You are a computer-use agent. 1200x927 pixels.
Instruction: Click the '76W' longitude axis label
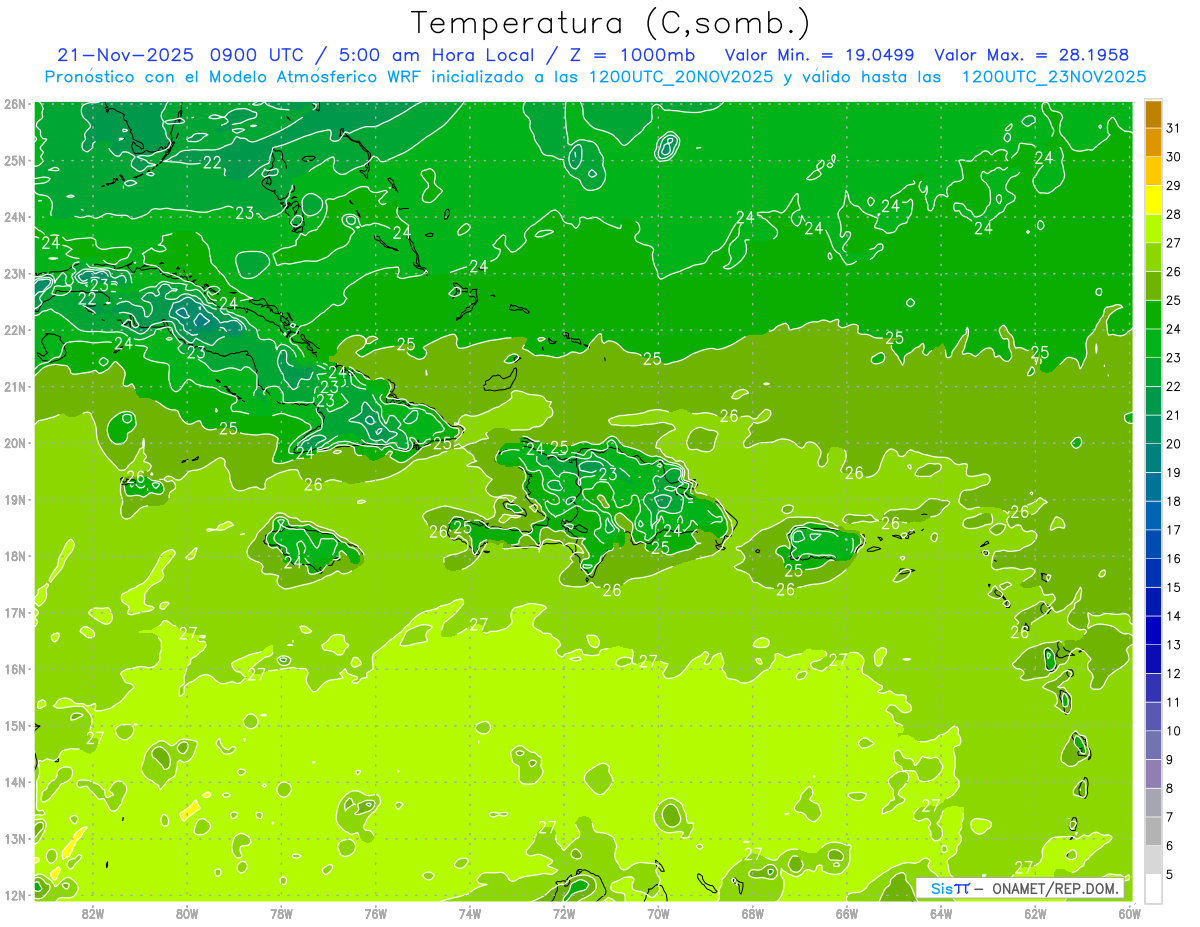pos(375,913)
